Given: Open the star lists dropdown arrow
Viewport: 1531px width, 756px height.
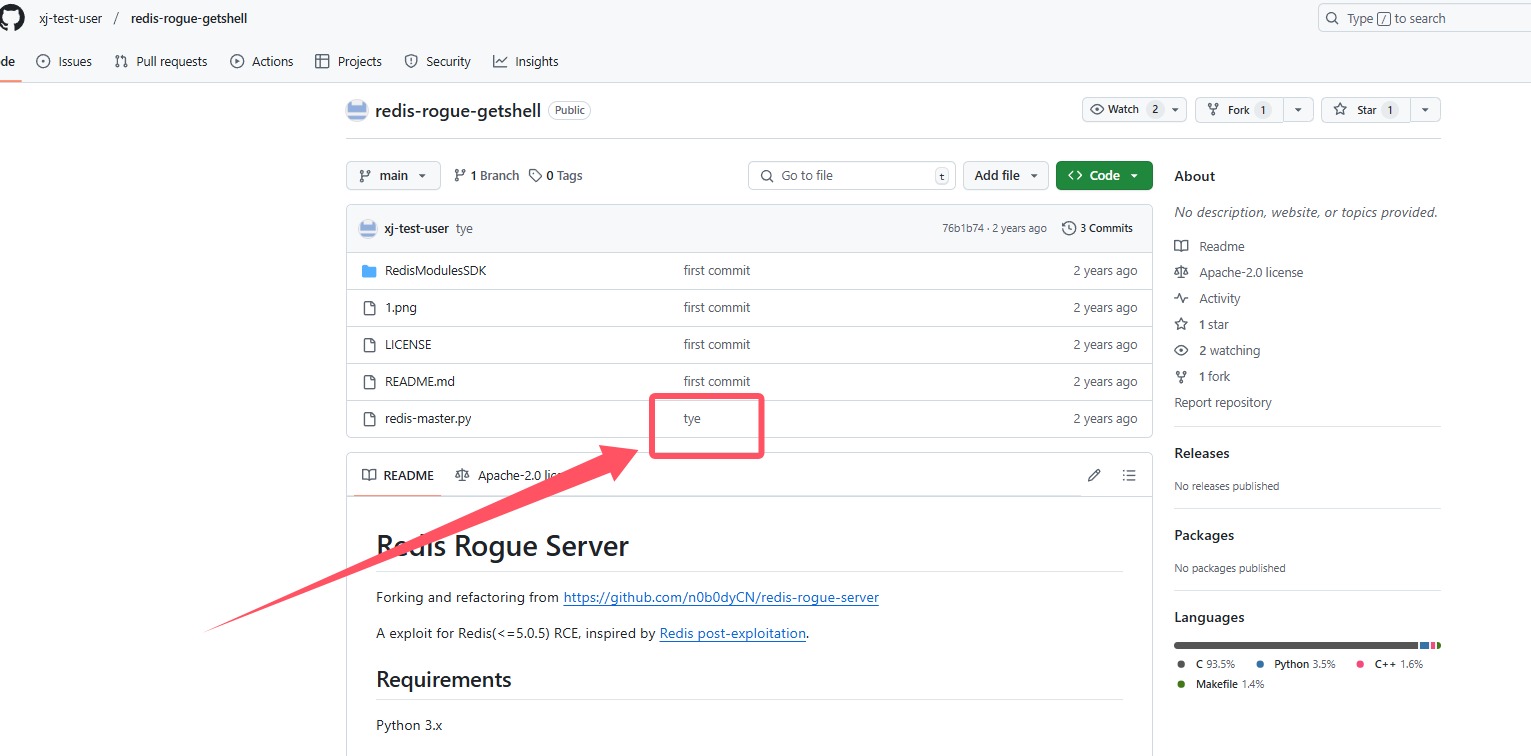Looking at the screenshot, I should coord(1425,110).
